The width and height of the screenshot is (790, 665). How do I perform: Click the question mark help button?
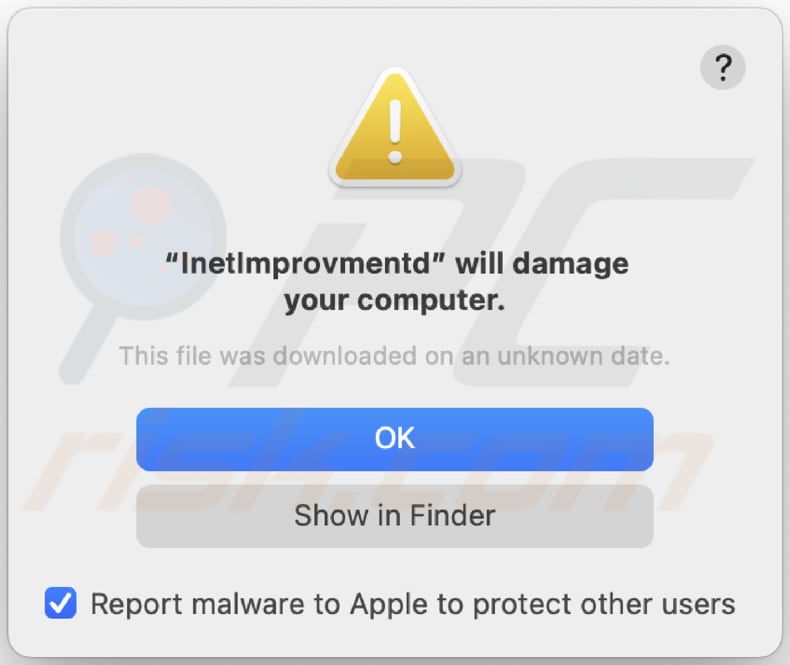click(722, 68)
